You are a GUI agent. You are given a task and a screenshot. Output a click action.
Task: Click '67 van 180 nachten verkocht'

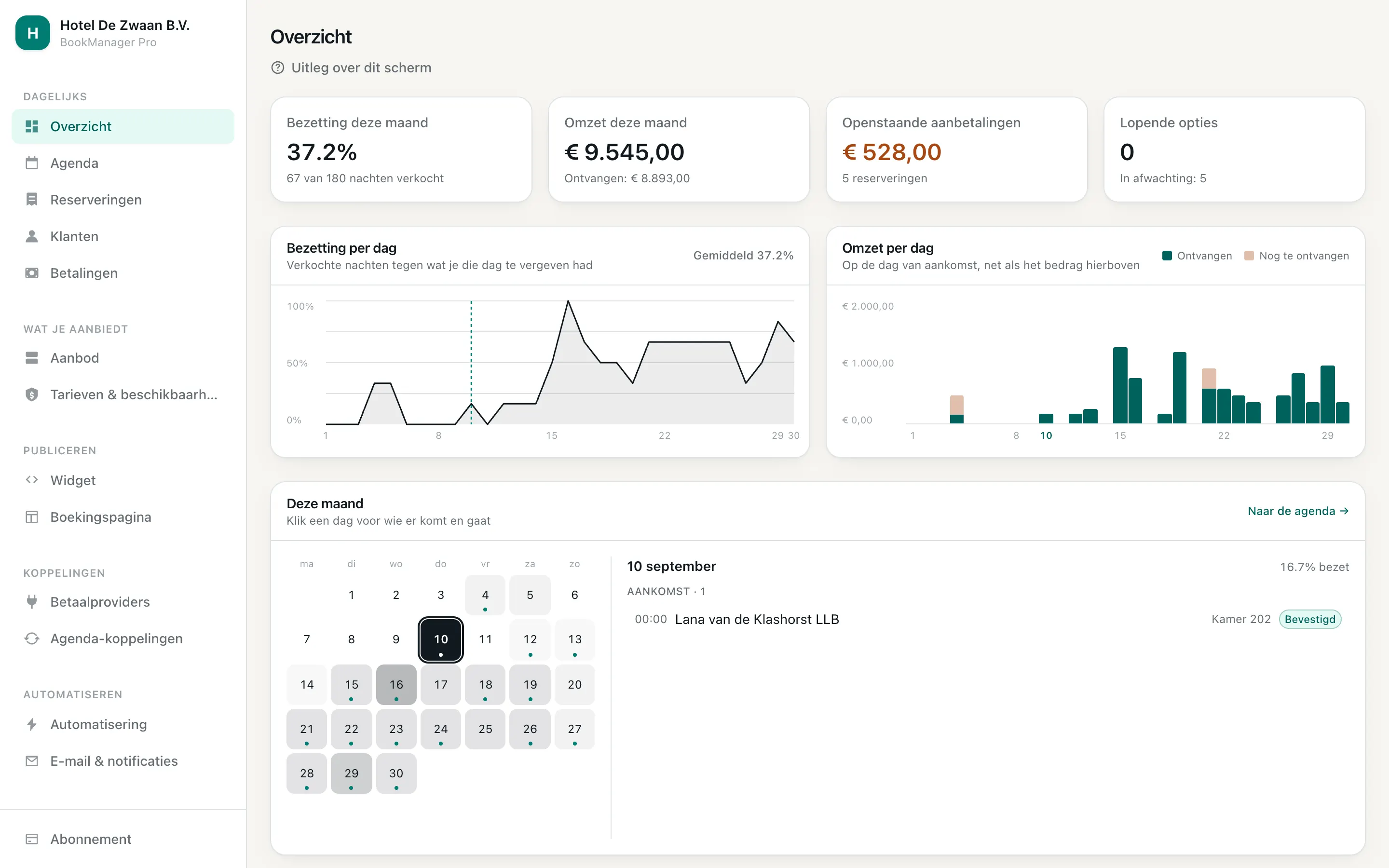[x=365, y=178]
